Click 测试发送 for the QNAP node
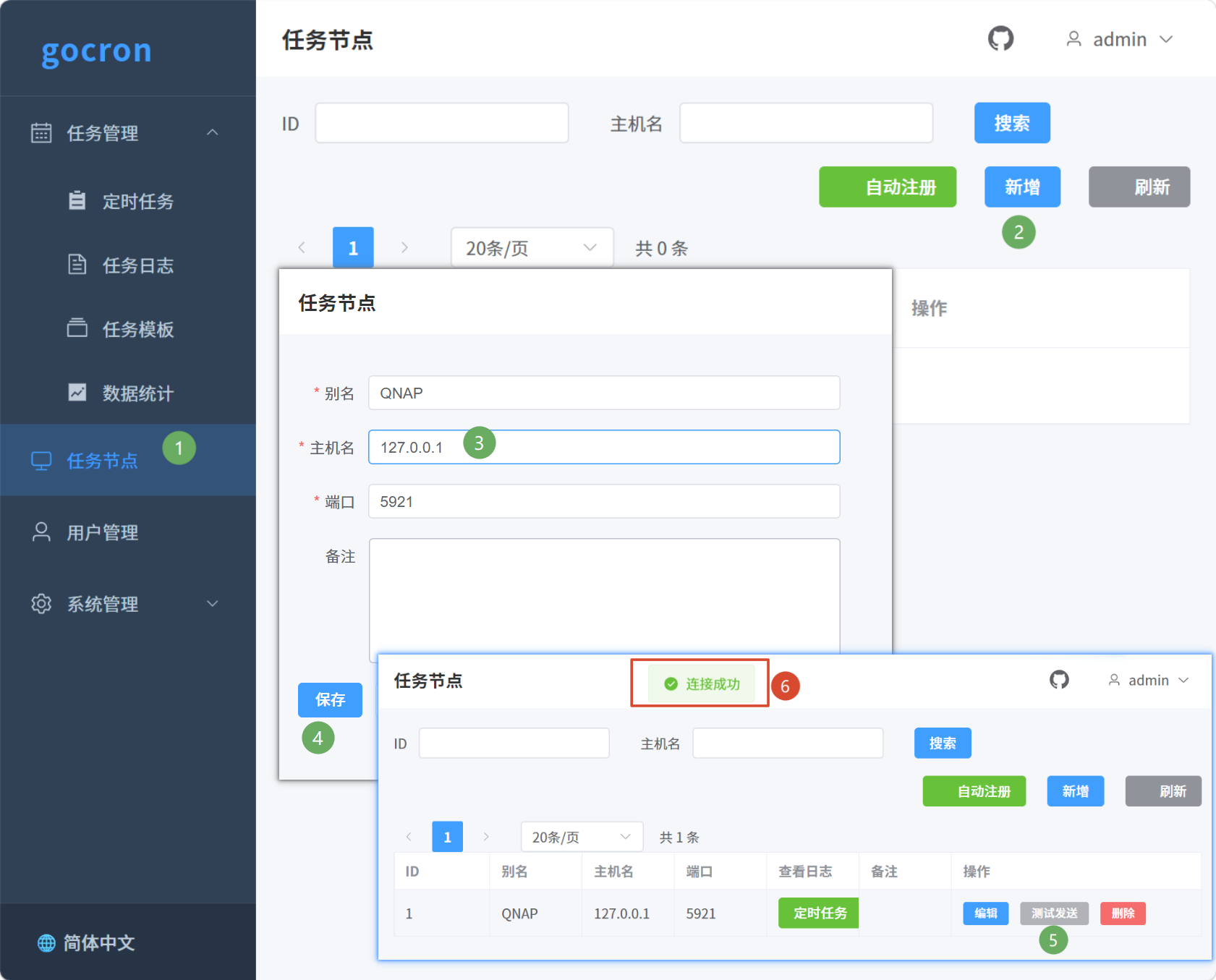Image resolution: width=1216 pixels, height=980 pixels. (x=1054, y=913)
